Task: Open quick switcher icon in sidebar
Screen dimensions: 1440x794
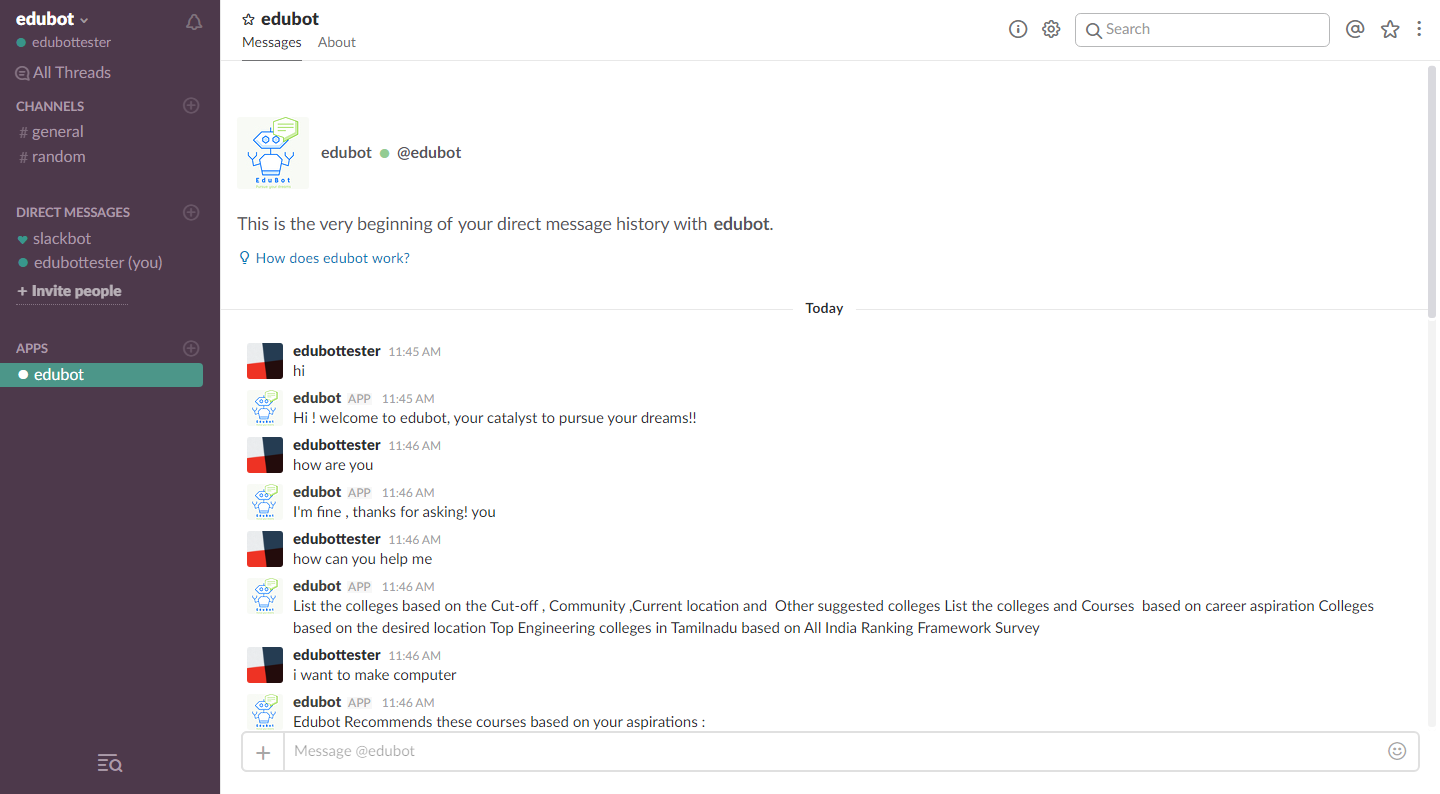Action: tap(110, 764)
